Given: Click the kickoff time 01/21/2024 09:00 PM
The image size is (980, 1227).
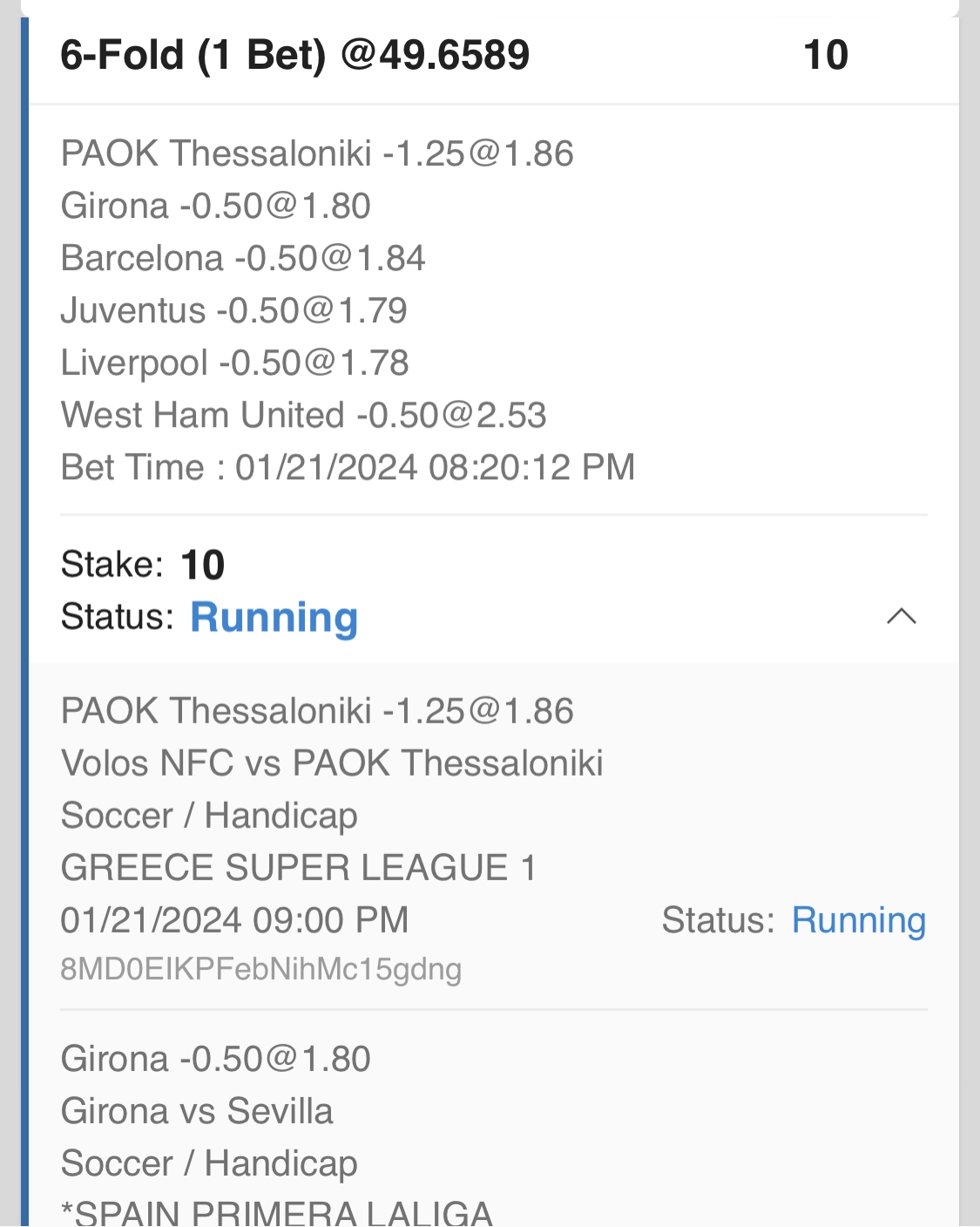Looking at the screenshot, I should pyautogui.click(x=234, y=920).
